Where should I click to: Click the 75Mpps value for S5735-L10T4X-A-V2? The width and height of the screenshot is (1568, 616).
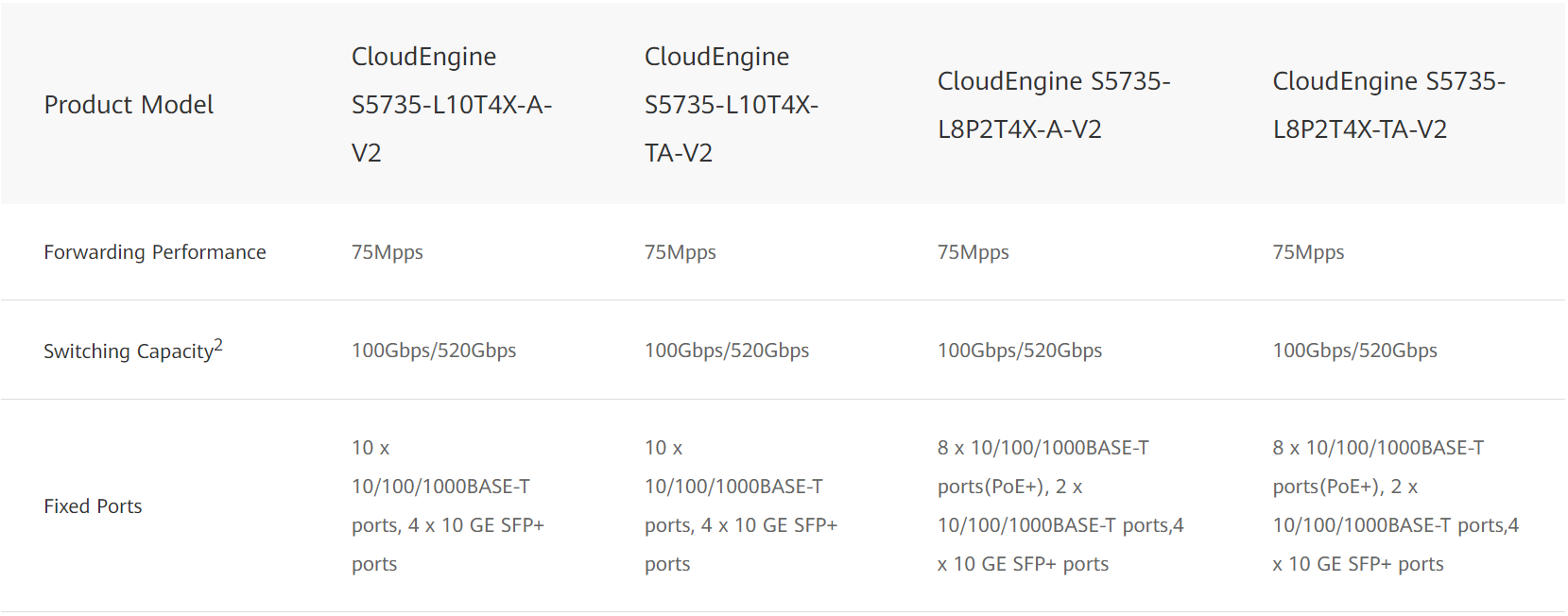point(388,252)
